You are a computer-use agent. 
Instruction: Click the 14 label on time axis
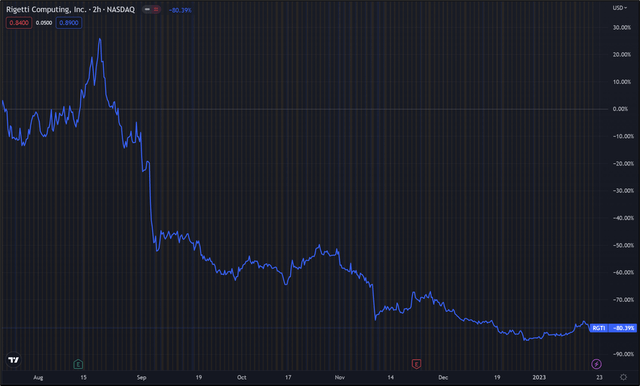[391, 377]
